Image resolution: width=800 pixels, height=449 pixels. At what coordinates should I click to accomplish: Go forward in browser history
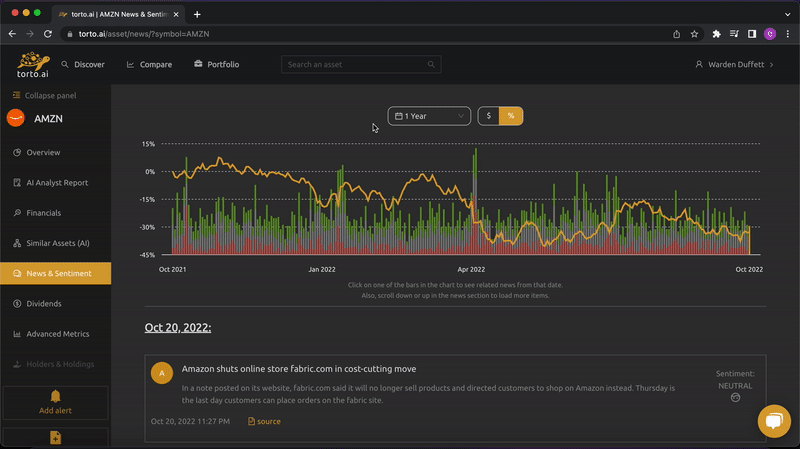[x=30, y=34]
